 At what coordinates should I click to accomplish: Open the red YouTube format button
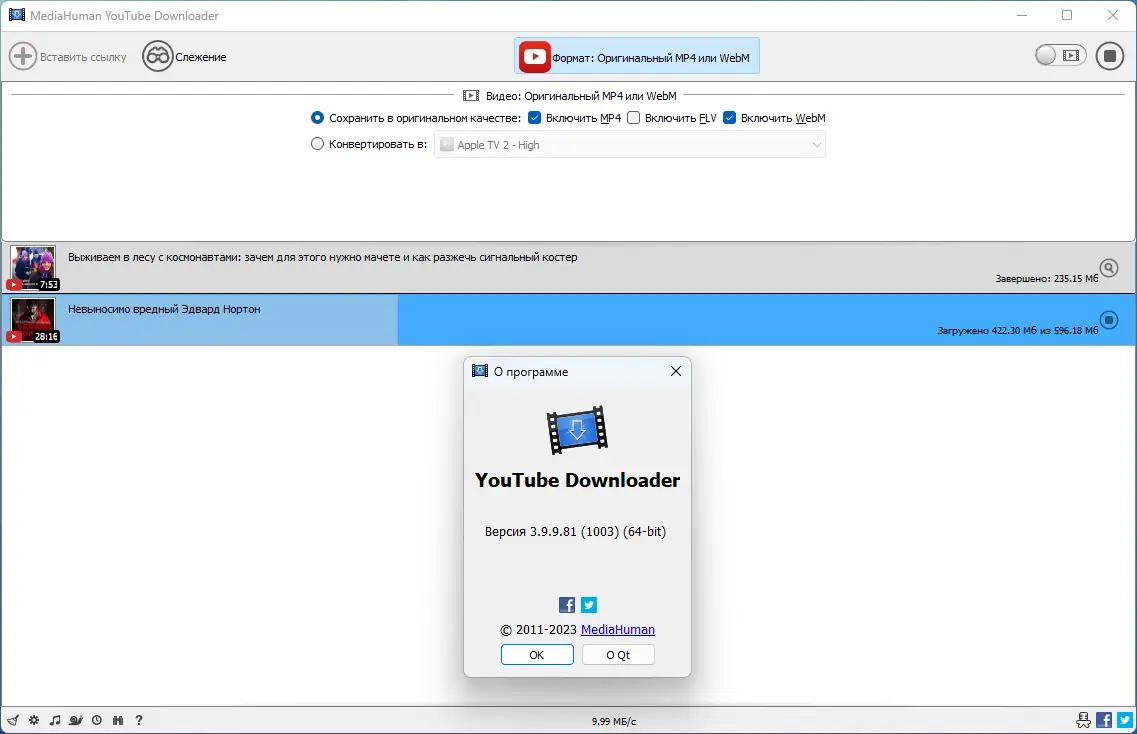(636, 56)
